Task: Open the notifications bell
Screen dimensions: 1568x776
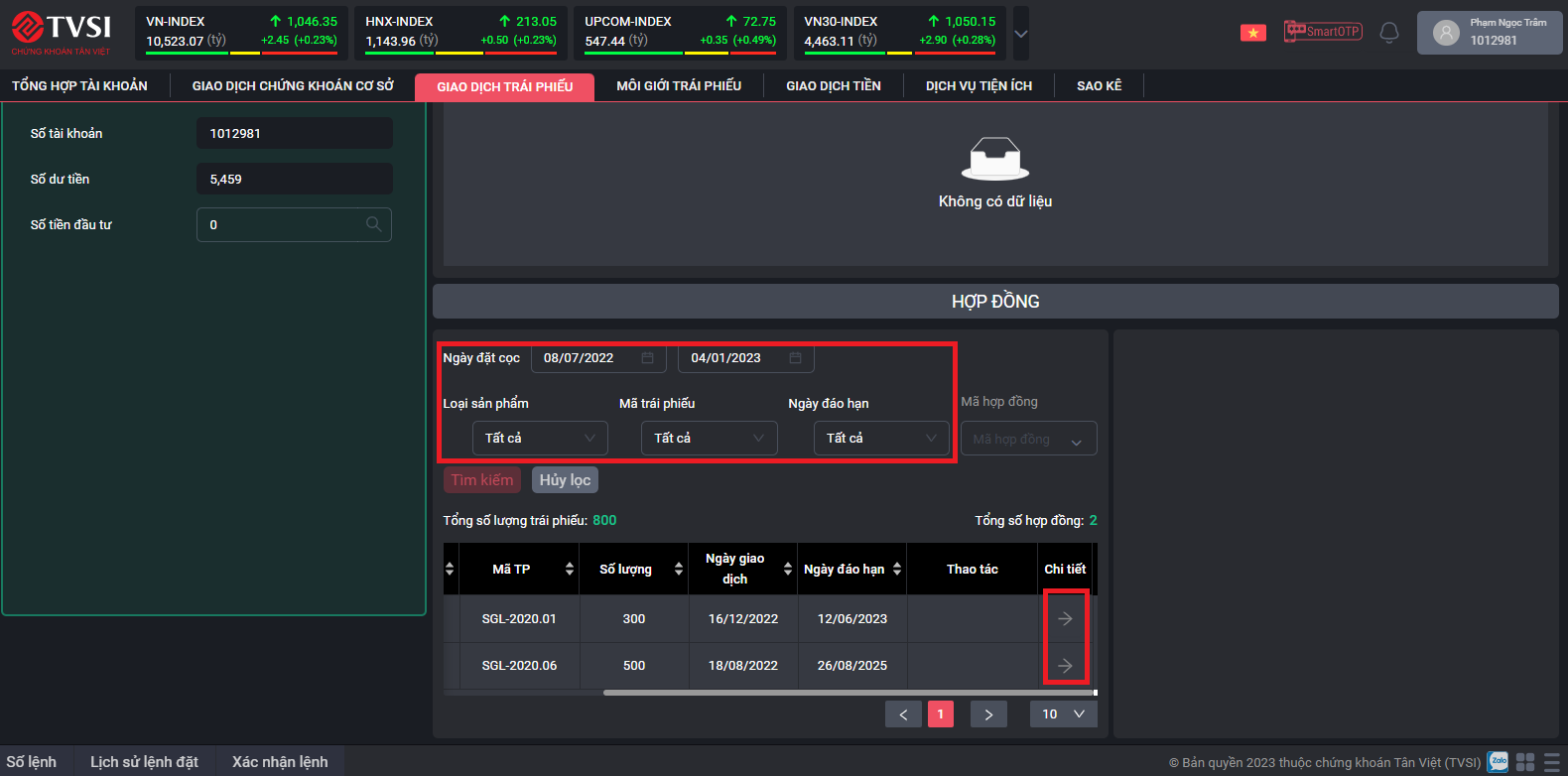Action: 1389,33
